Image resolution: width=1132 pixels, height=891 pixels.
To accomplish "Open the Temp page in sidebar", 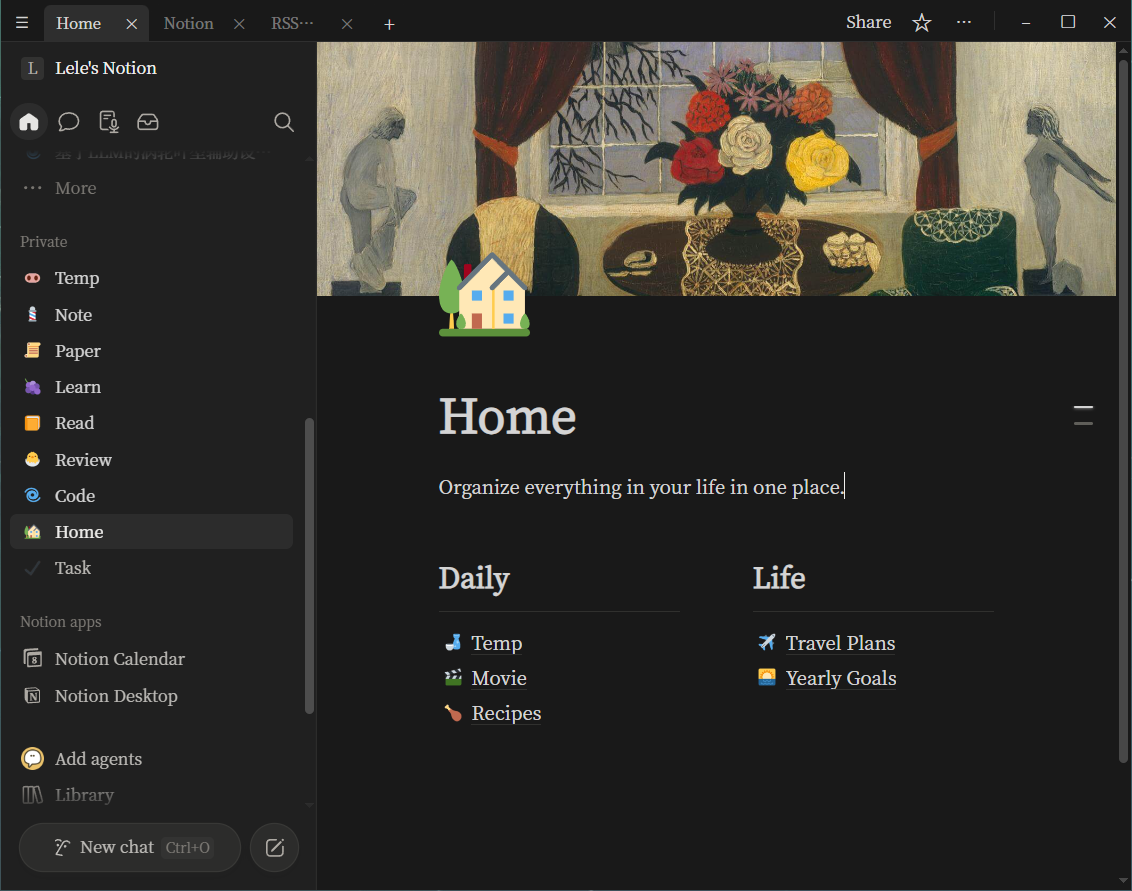I will coord(152,278).
